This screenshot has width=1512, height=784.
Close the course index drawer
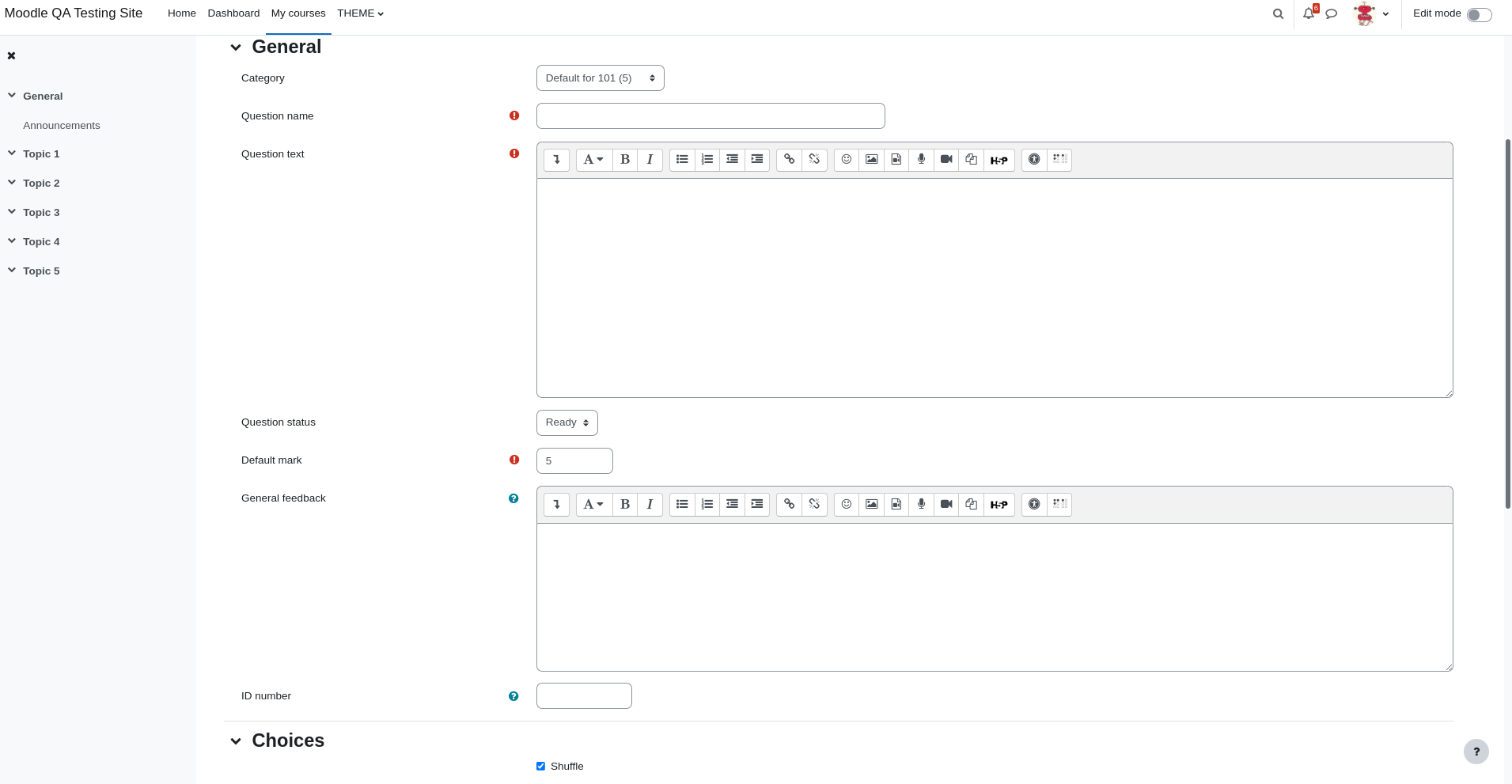[11, 55]
